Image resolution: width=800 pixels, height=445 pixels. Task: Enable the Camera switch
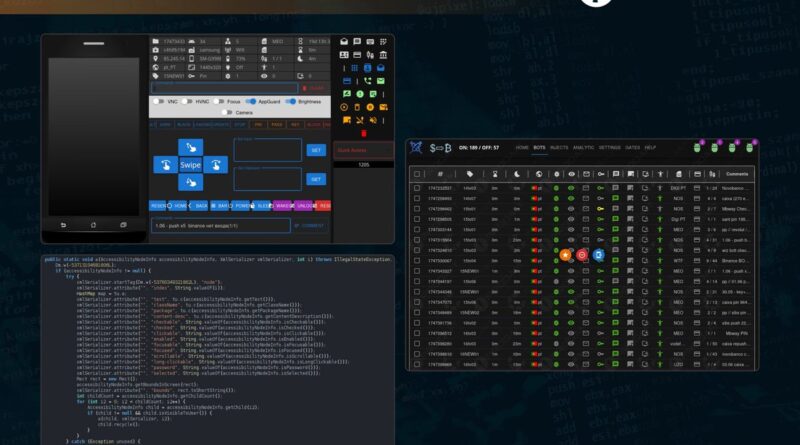pyautogui.click(x=227, y=112)
